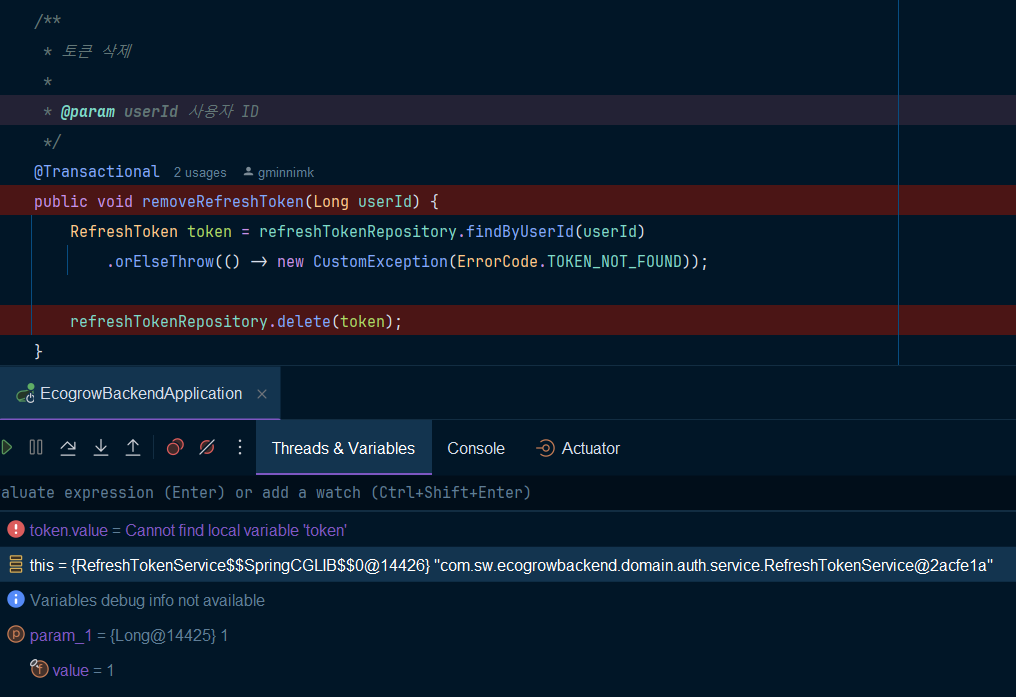Close the EcogrowBackendApplication debug tab

262,394
